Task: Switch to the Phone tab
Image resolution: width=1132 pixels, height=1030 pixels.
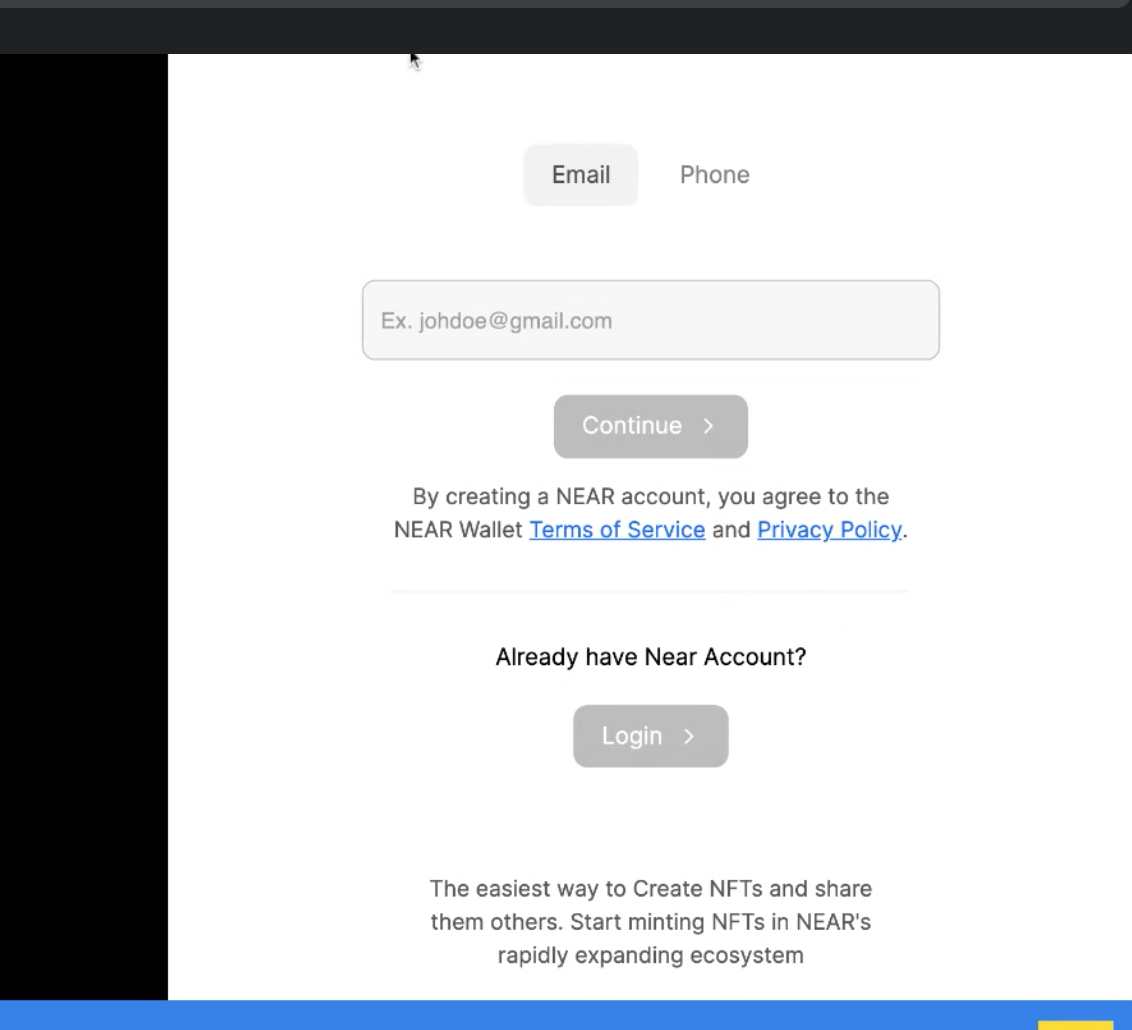Action: coord(715,175)
